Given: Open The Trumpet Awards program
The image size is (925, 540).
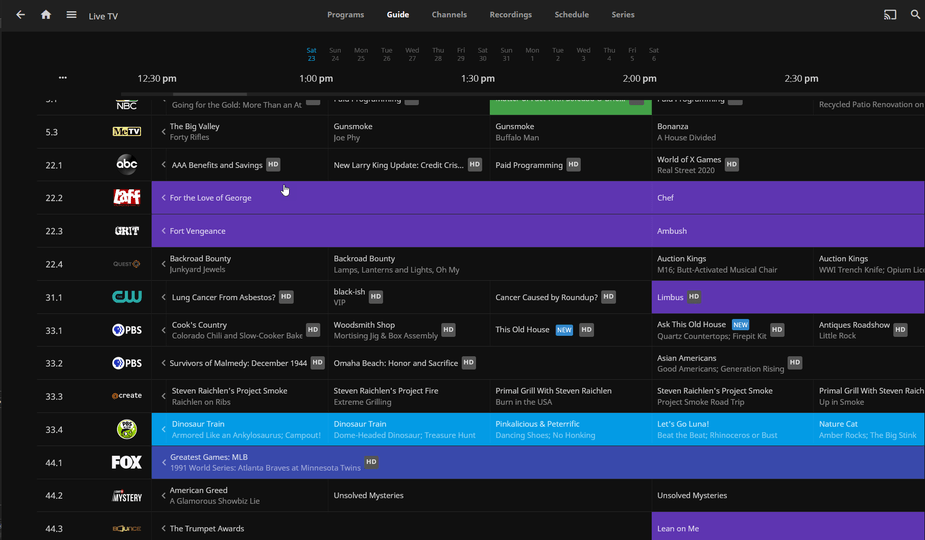Looking at the screenshot, I should [401, 526].
